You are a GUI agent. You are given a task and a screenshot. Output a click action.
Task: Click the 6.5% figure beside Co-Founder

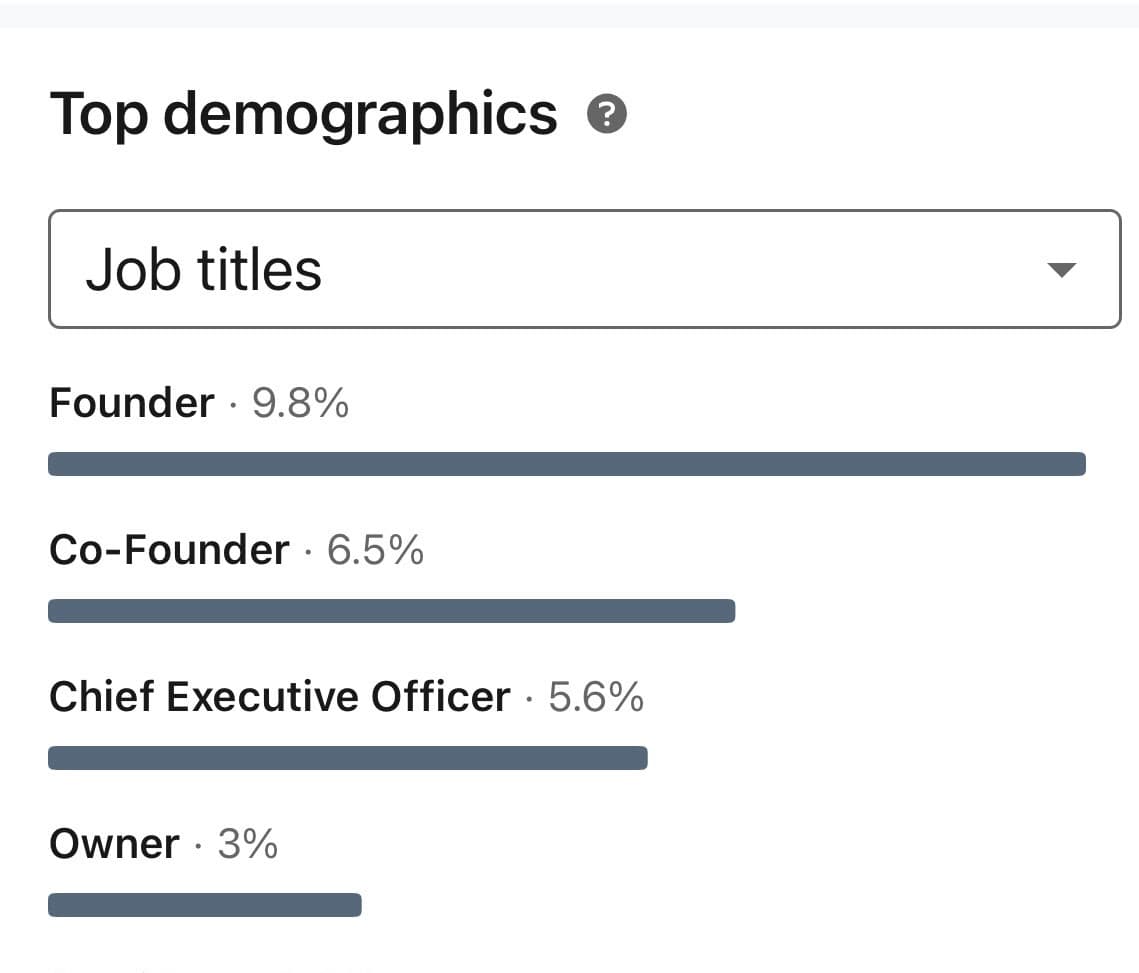tap(374, 549)
